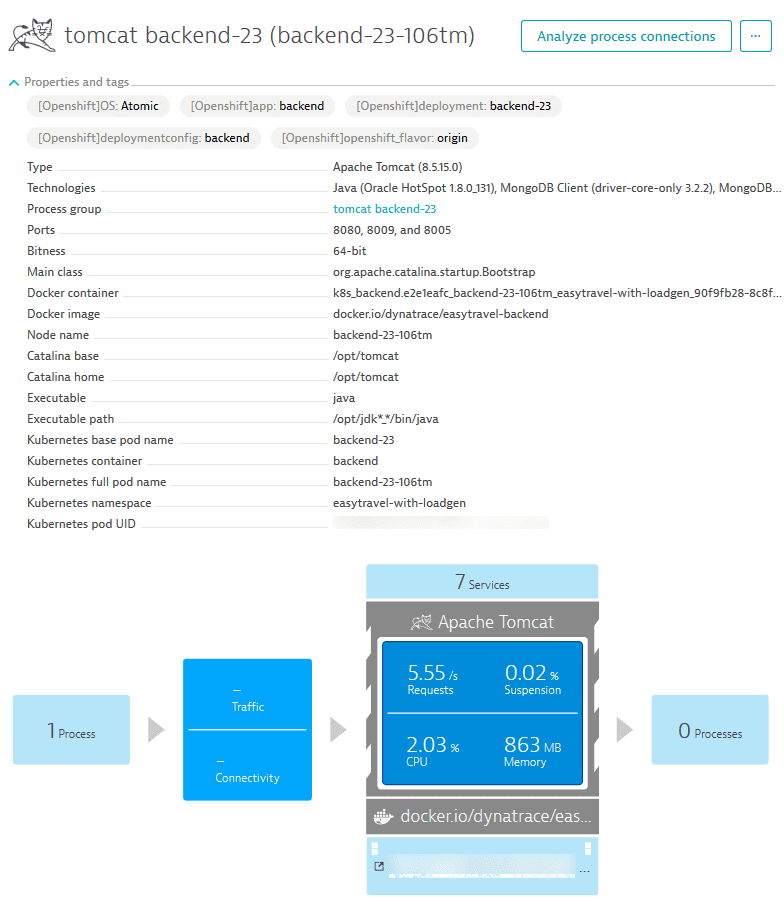Select the [Openshift]deploymentconfig: backend tag
The width and height of the screenshot is (784, 897).
click(144, 138)
